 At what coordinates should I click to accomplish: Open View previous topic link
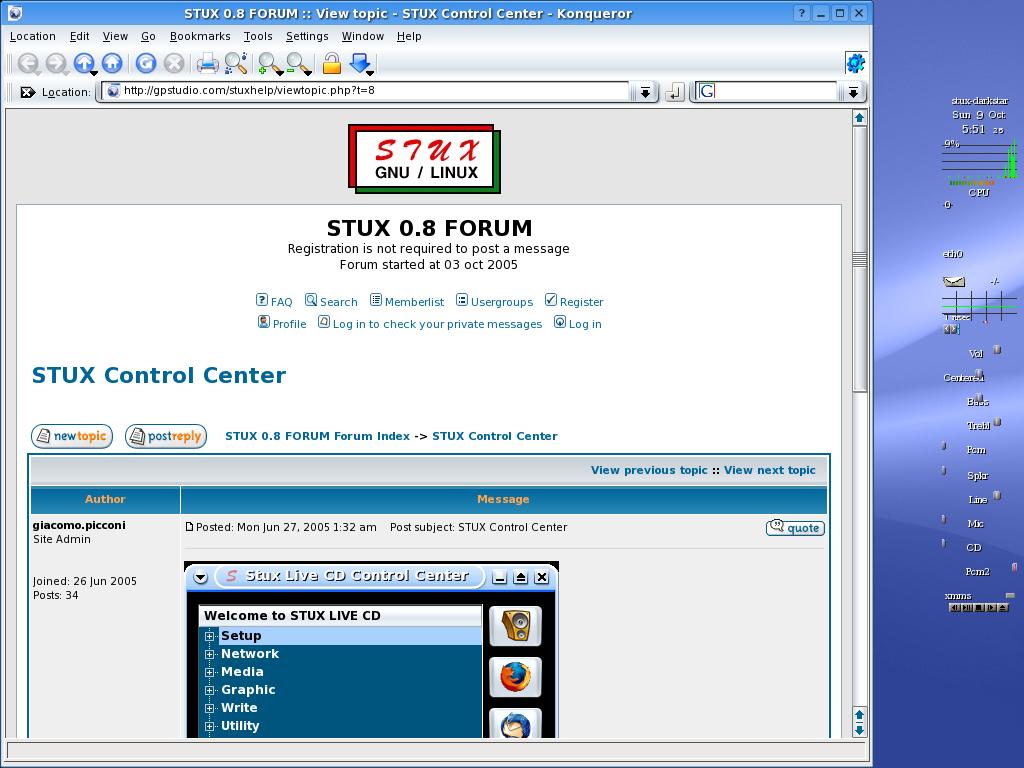tap(649, 470)
